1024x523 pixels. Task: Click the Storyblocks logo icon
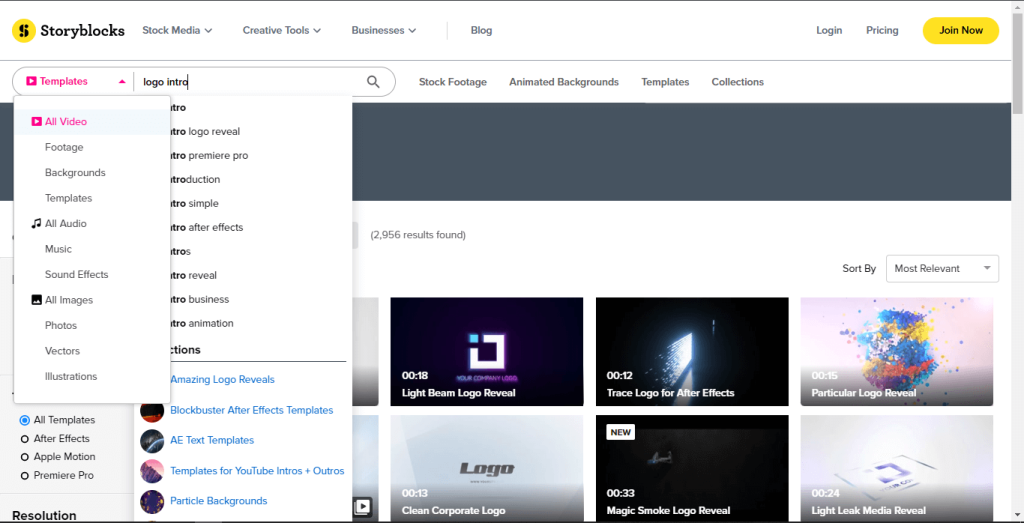click(x=23, y=30)
